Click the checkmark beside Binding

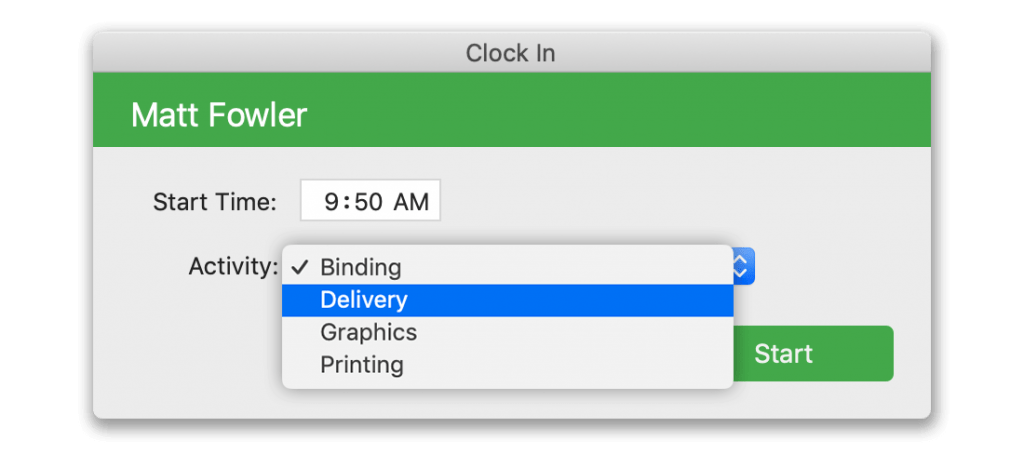point(300,268)
